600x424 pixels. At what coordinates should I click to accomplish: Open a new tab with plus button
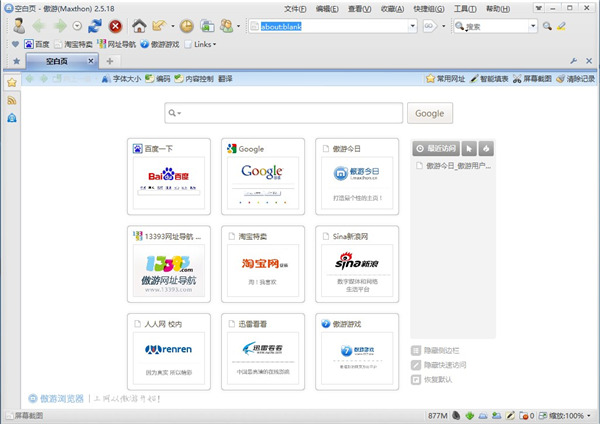[110, 61]
